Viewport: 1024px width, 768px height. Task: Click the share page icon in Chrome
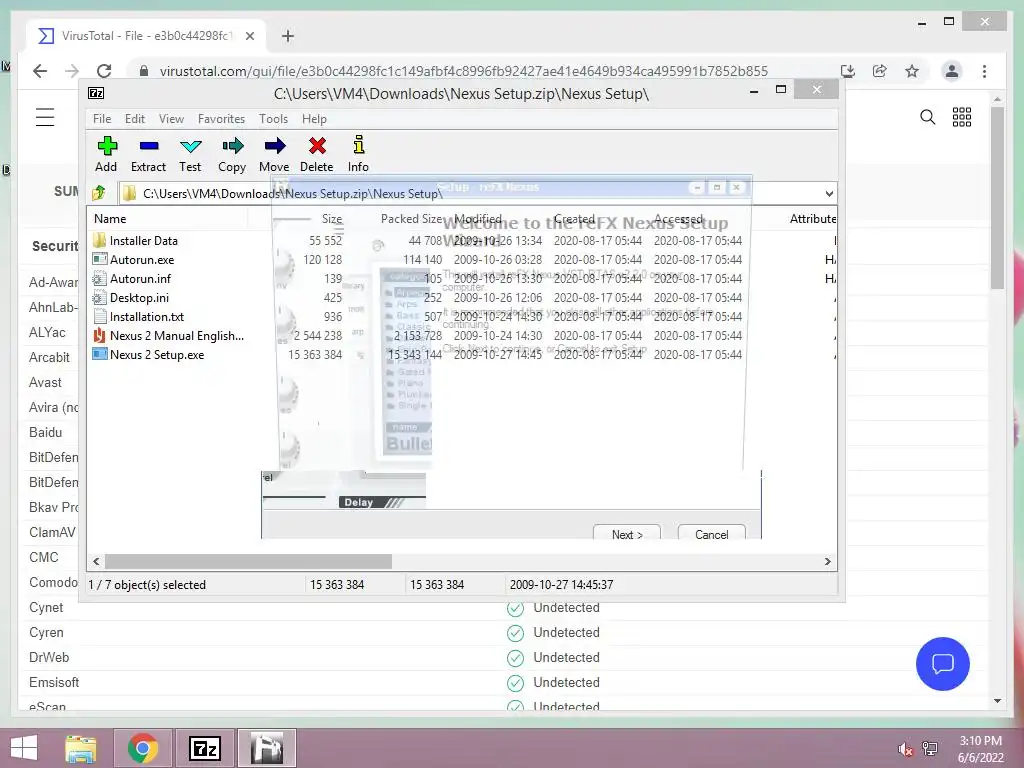click(879, 71)
